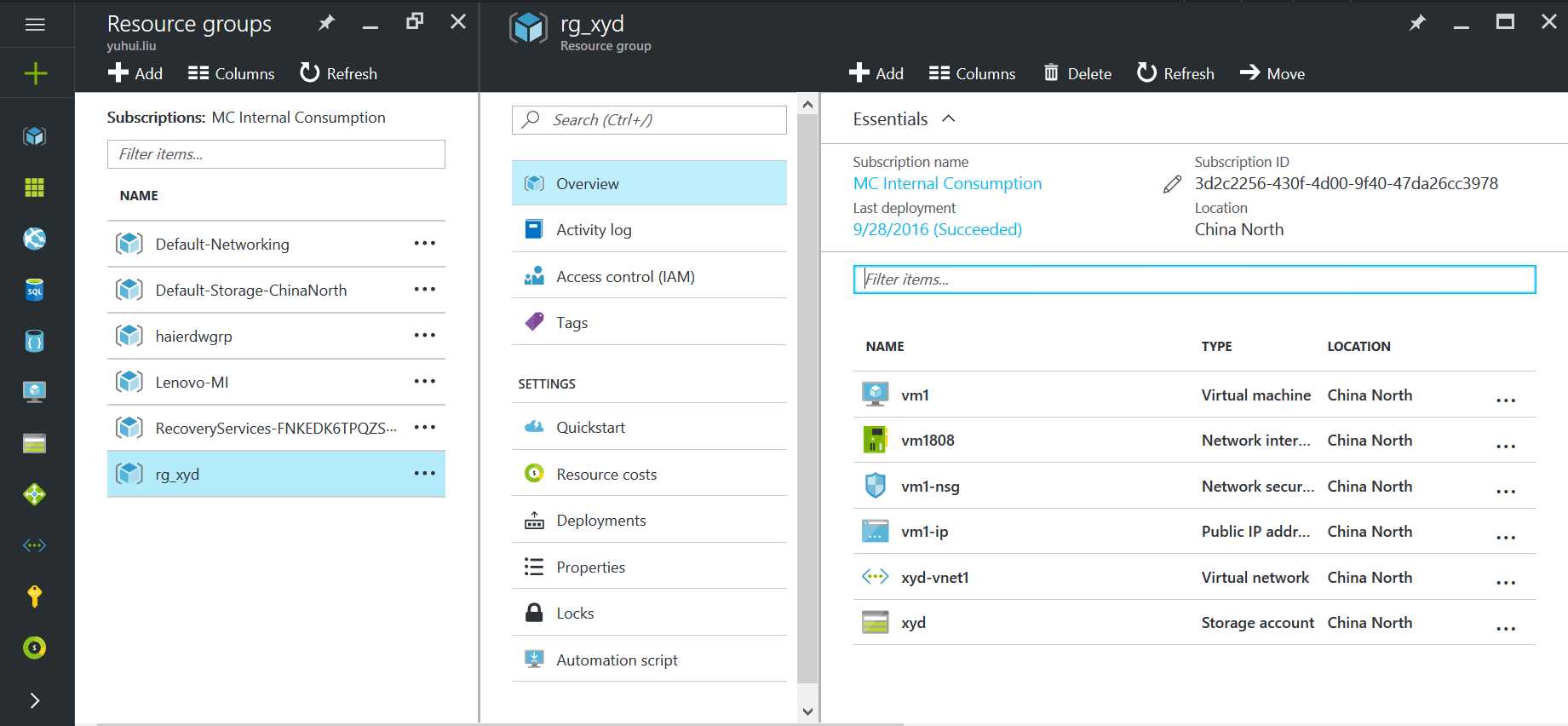The width and height of the screenshot is (1568, 726).
Task: Open Locks
Action: (649, 614)
